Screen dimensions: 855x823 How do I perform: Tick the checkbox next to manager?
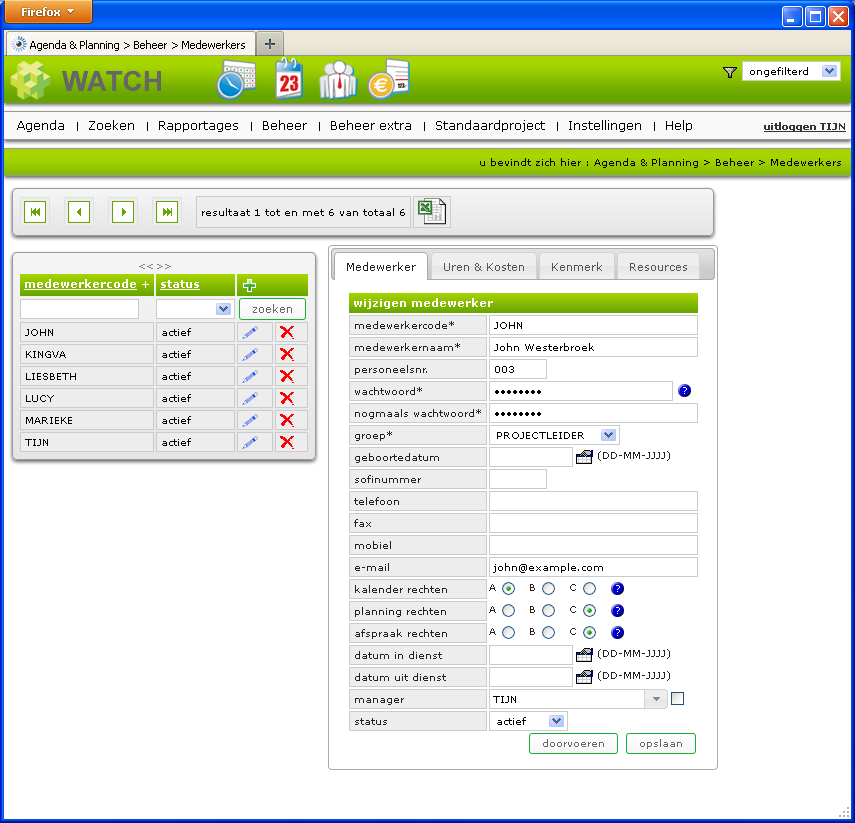click(x=677, y=699)
